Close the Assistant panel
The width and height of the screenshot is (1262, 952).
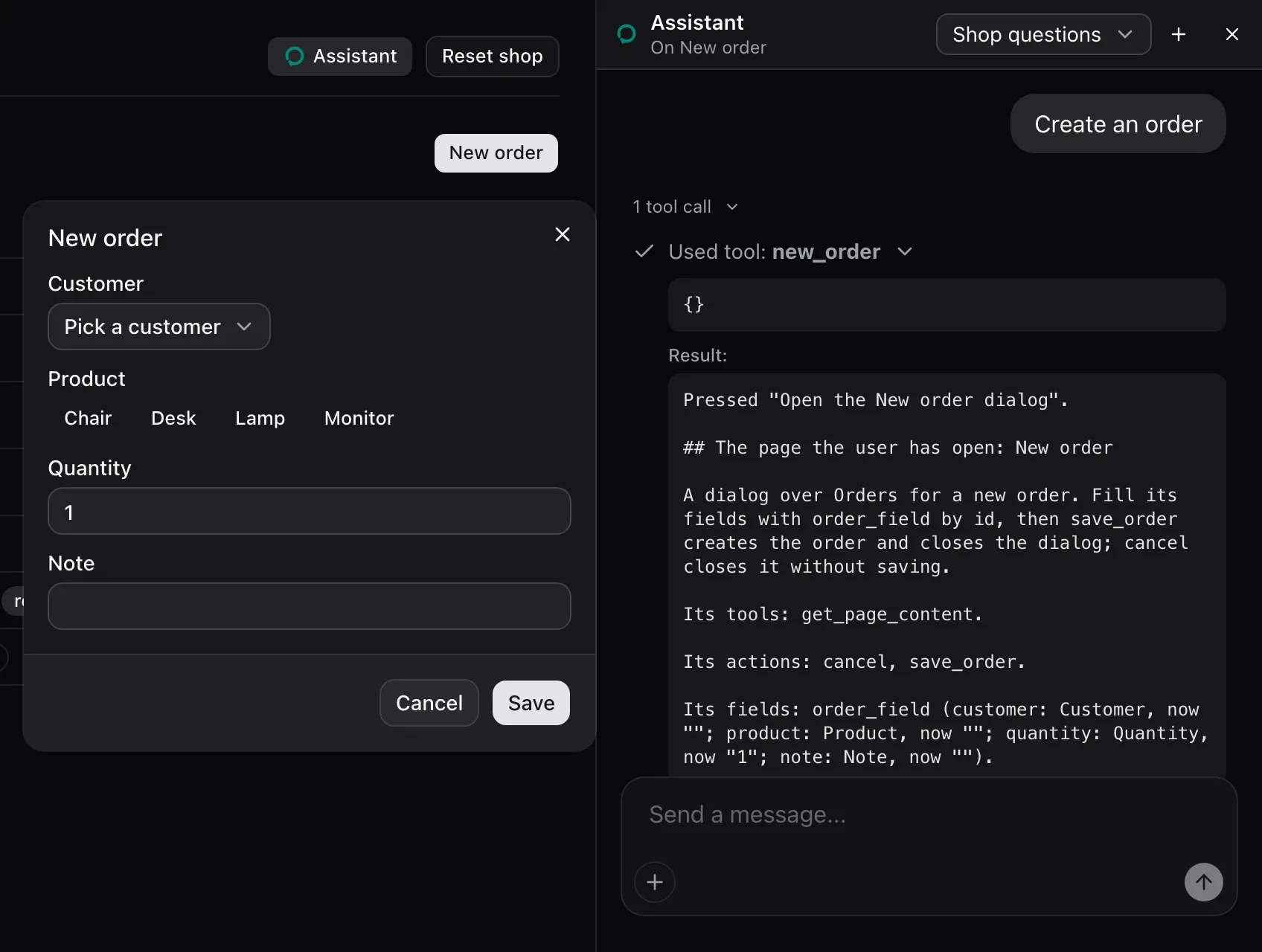coord(1232,34)
